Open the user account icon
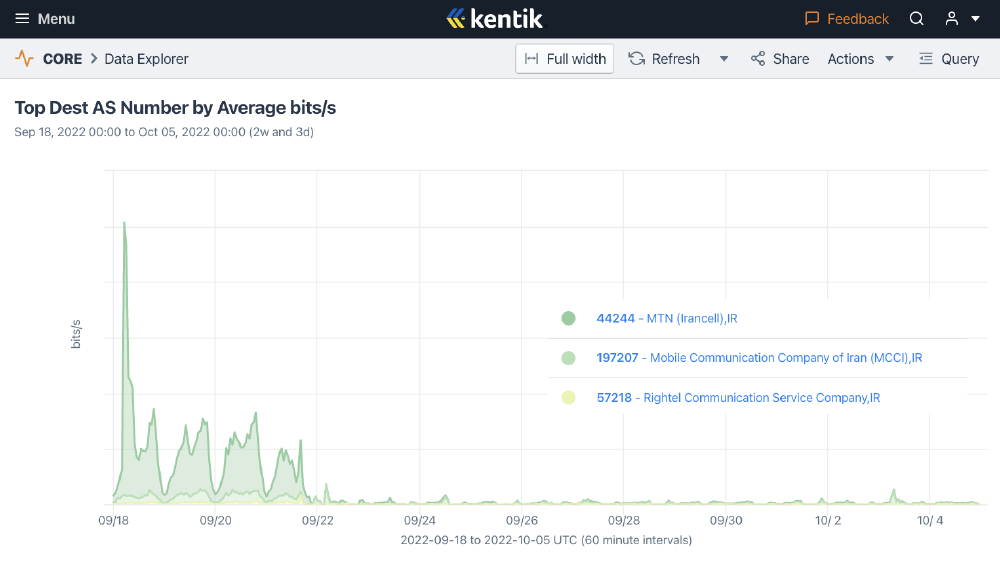1000x568 pixels. click(951, 19)
